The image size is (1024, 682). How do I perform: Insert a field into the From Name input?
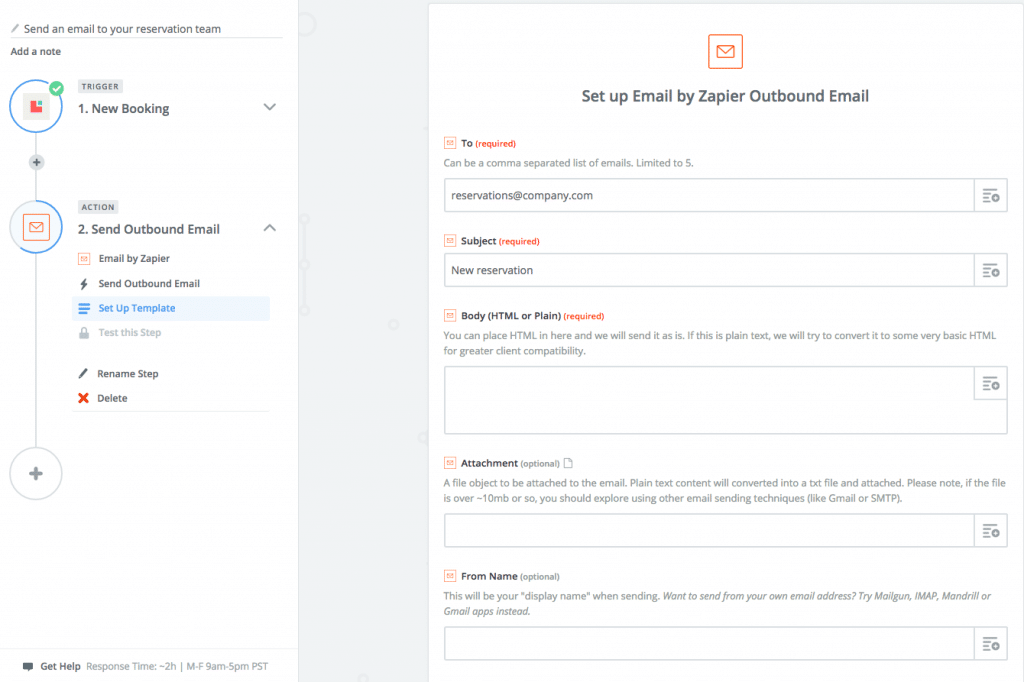[990, 644]
